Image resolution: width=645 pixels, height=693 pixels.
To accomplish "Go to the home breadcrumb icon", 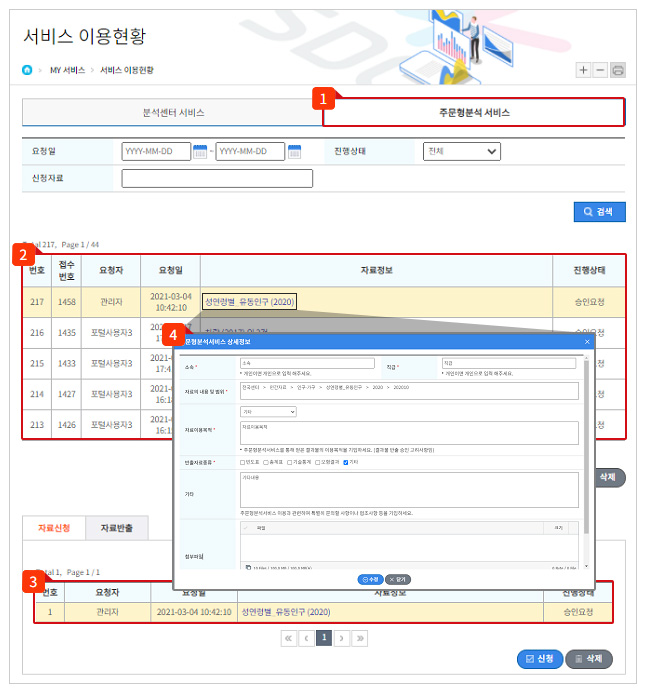I will (x=27, y=70).
